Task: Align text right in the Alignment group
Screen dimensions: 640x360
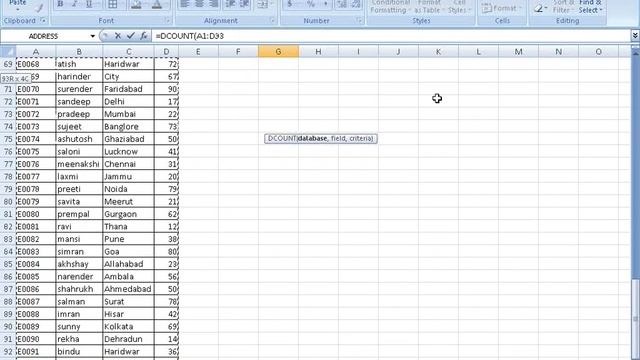Action: 213,4
